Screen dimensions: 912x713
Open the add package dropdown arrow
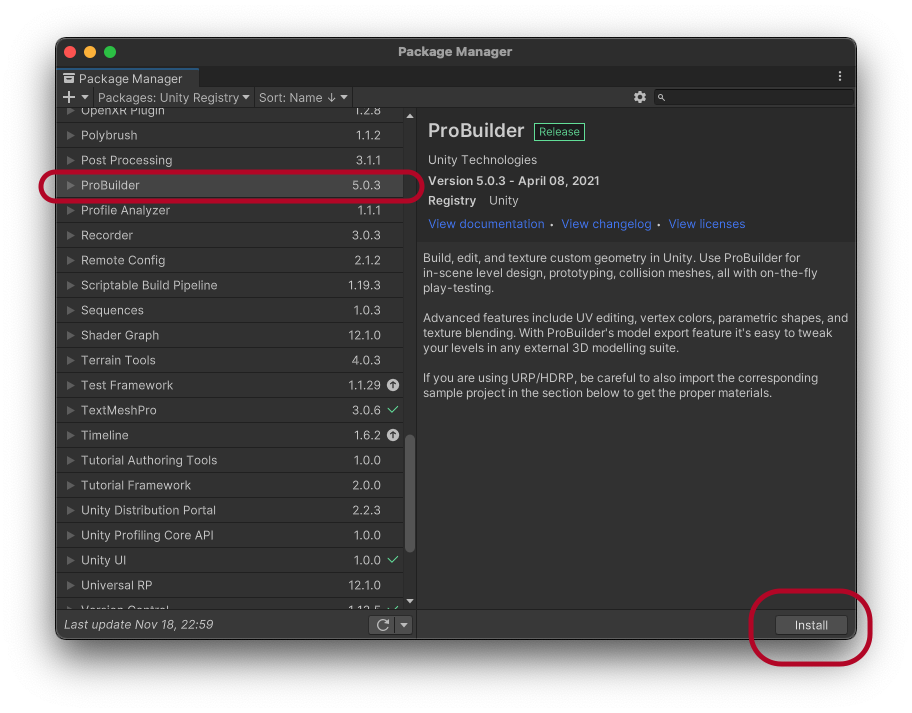pyautogui.click(x=85, y=97)
